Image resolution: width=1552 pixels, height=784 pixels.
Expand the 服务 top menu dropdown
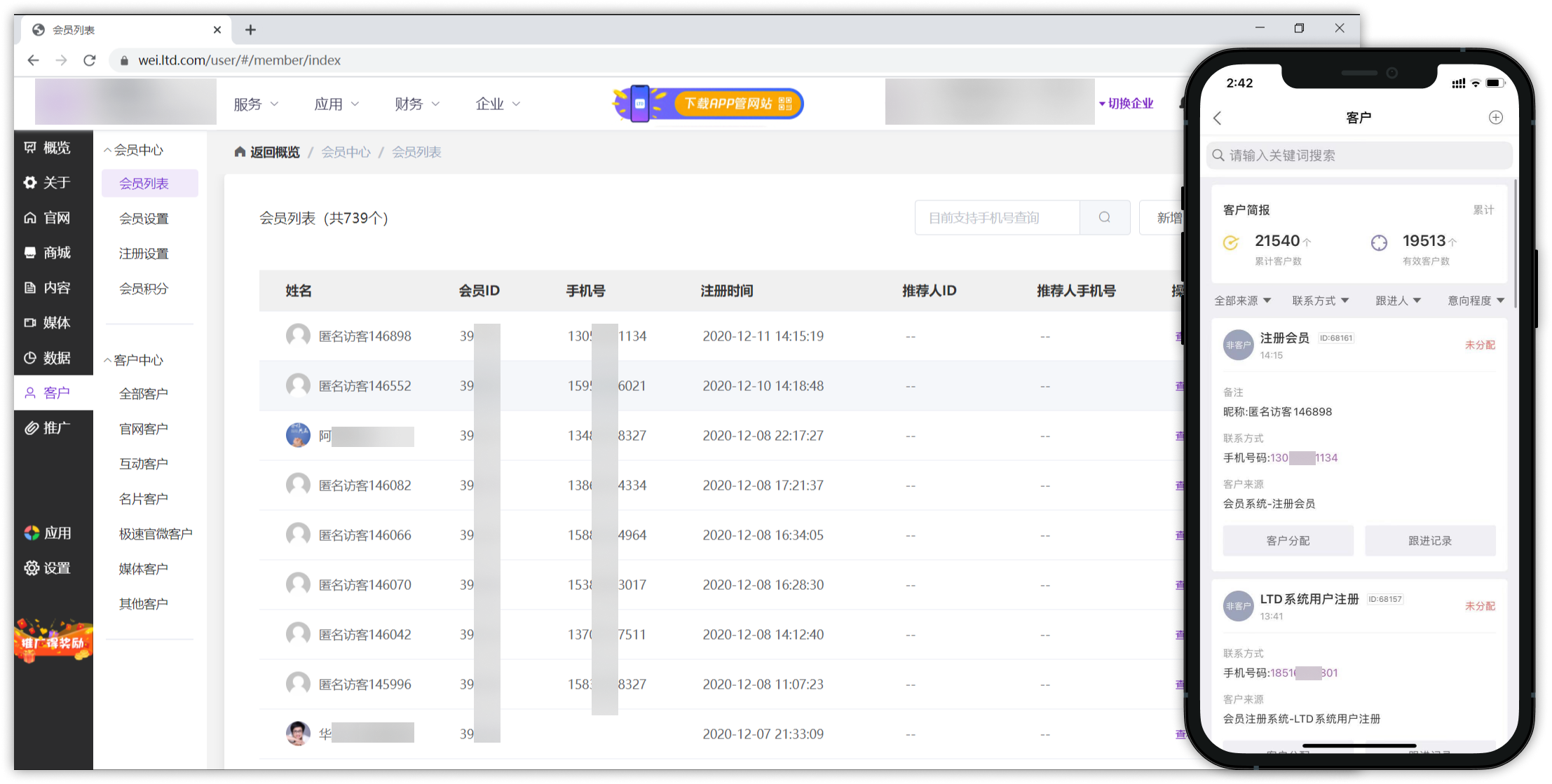coord(256,104)
